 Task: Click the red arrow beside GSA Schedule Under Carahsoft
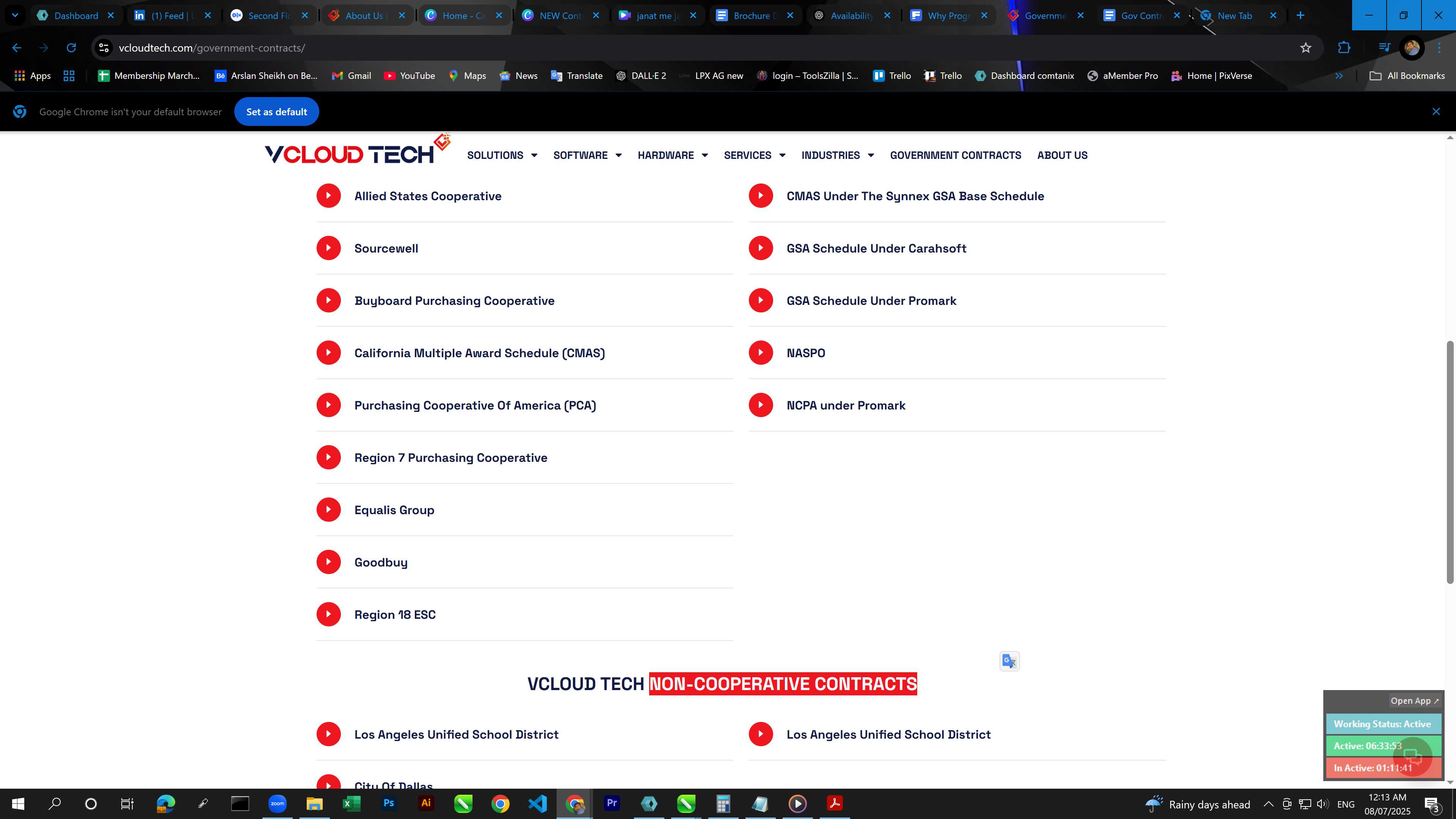(761, 248)
